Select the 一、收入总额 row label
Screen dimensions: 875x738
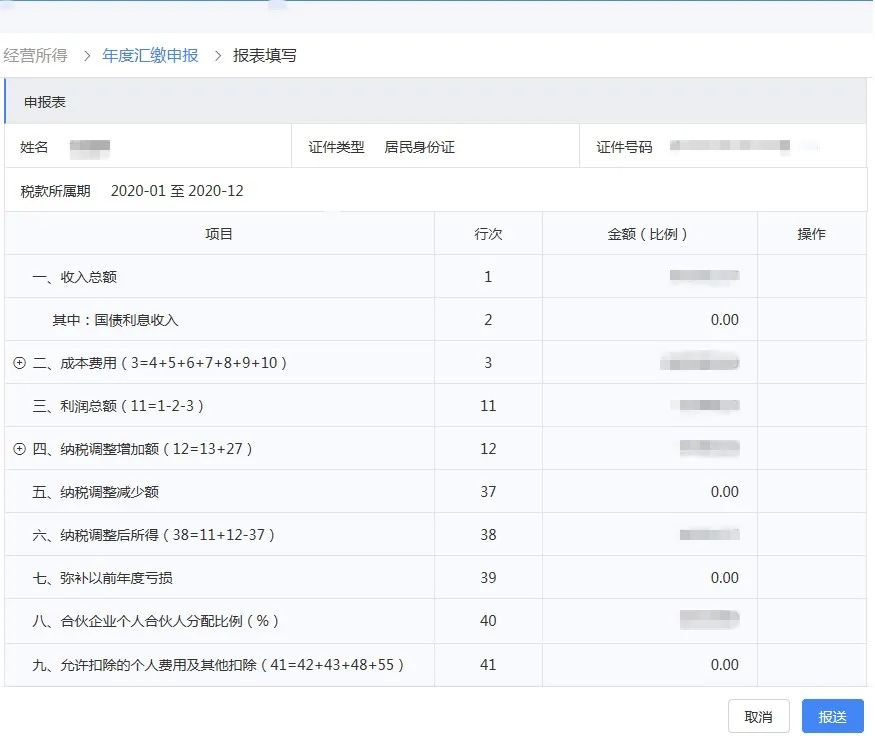pos(75,277)
